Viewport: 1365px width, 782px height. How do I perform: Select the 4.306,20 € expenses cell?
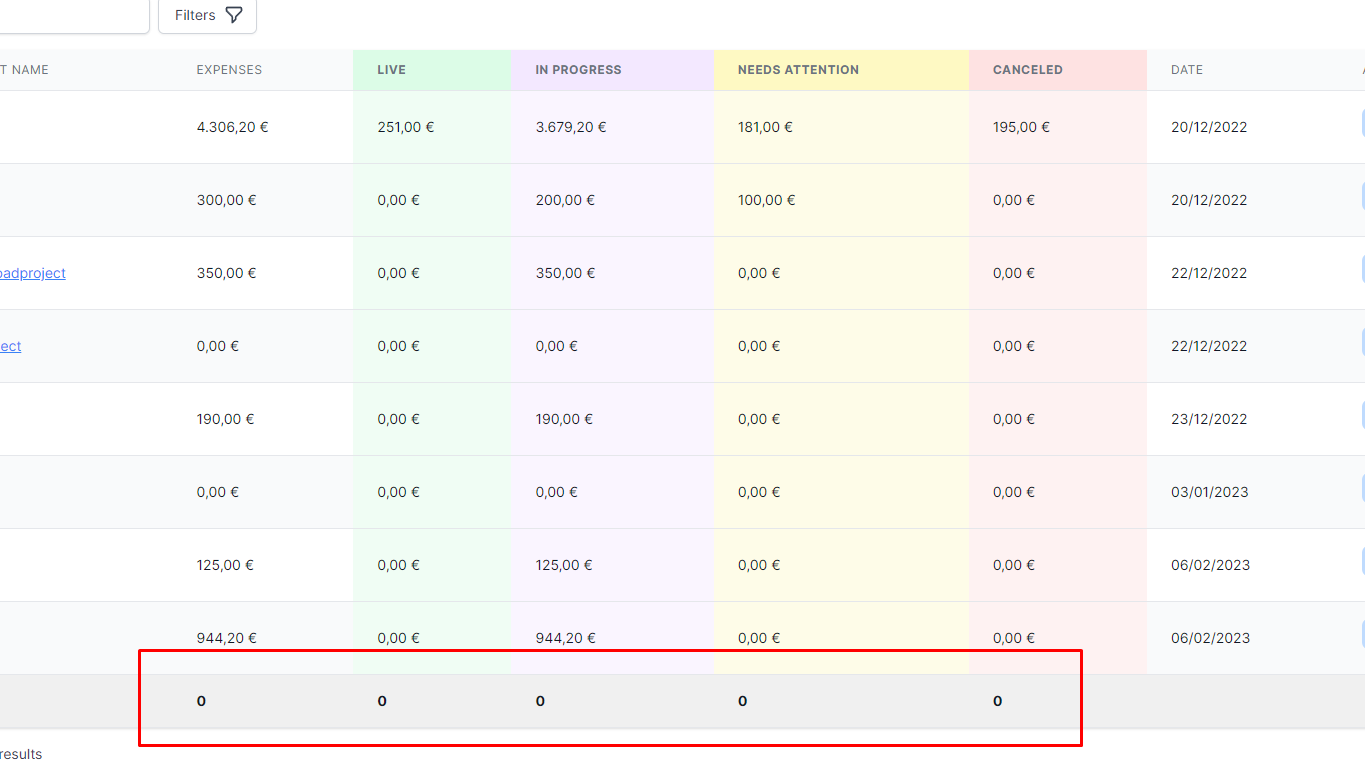[x=232, y=127]
